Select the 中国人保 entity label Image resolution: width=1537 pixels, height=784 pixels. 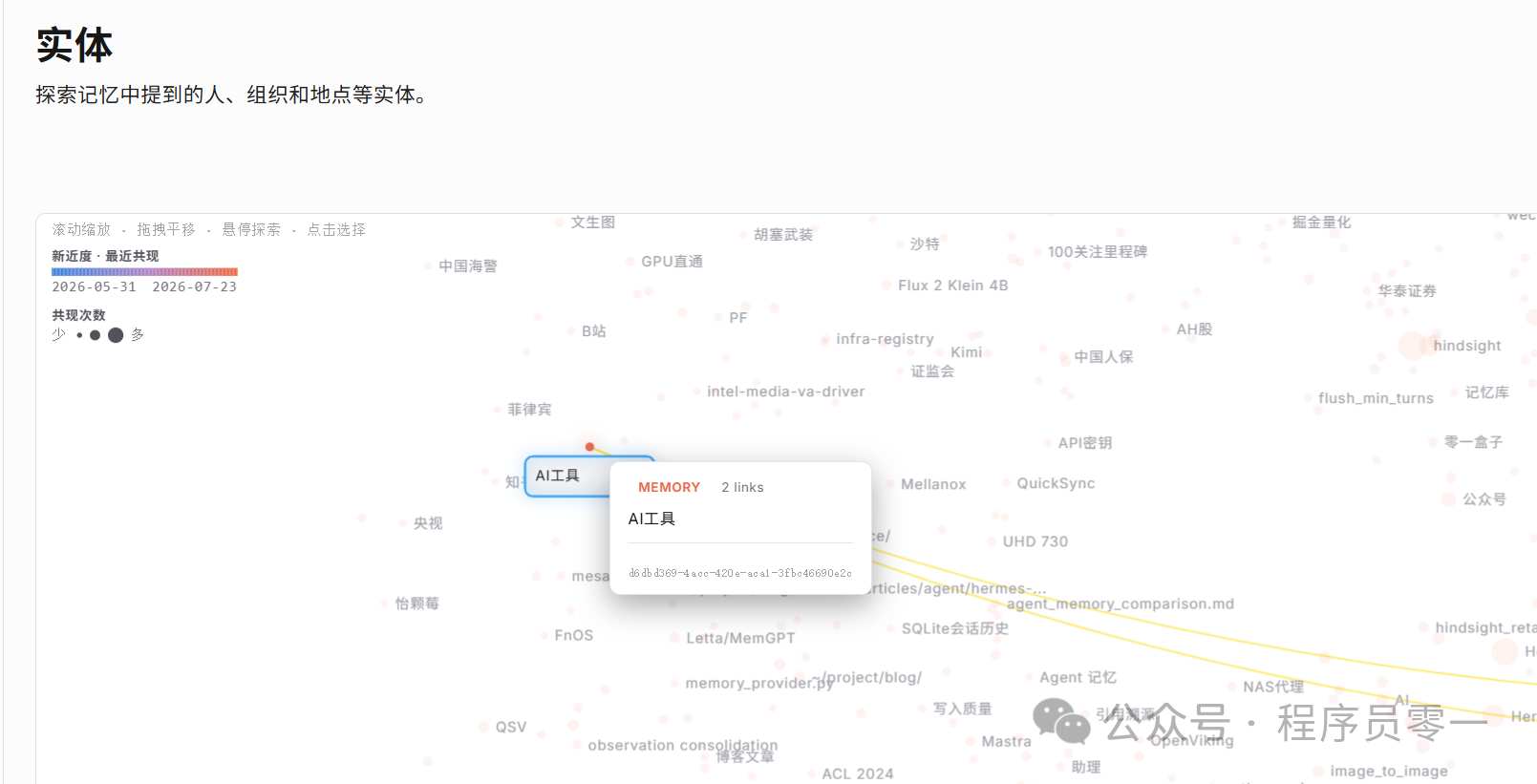click(1103, 357)
